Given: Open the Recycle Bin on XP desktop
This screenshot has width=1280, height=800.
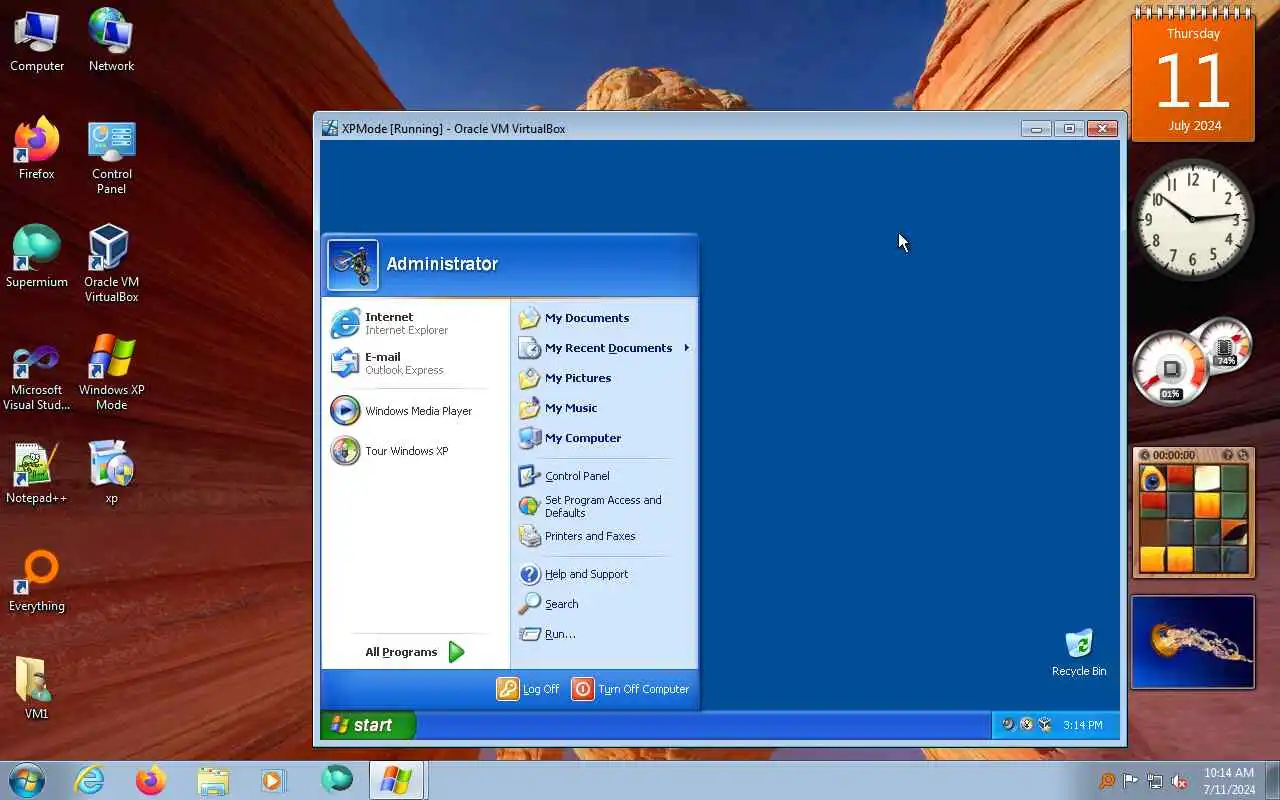Looking at the screenshot, I should point(1079,653).
